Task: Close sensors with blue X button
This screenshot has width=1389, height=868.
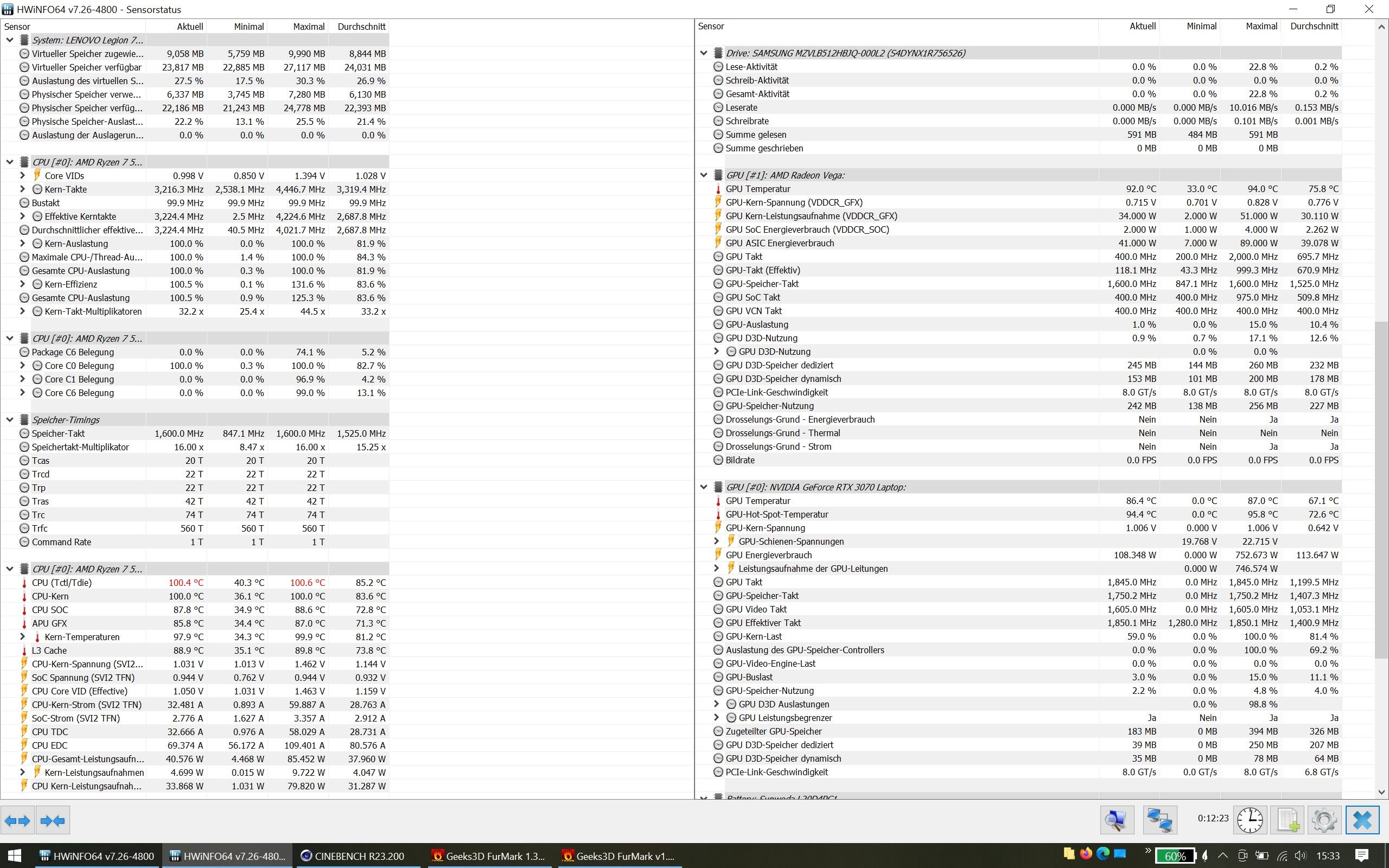Action: coord(1362,820)
